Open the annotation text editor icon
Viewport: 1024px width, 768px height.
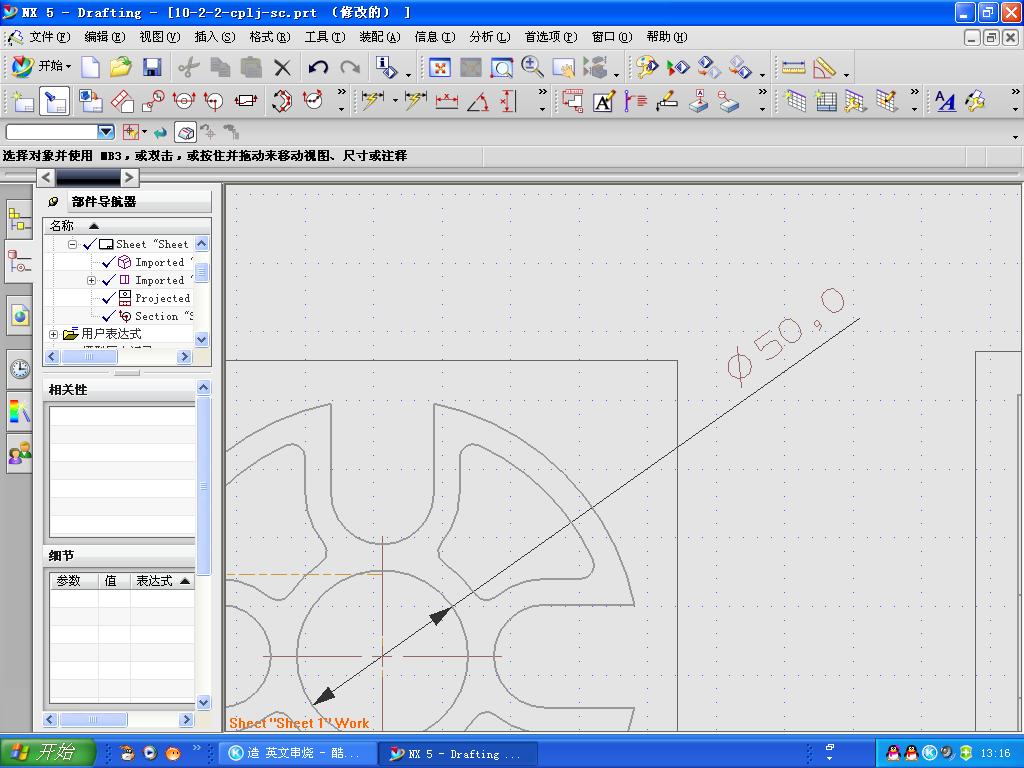(x=603, y=101)
